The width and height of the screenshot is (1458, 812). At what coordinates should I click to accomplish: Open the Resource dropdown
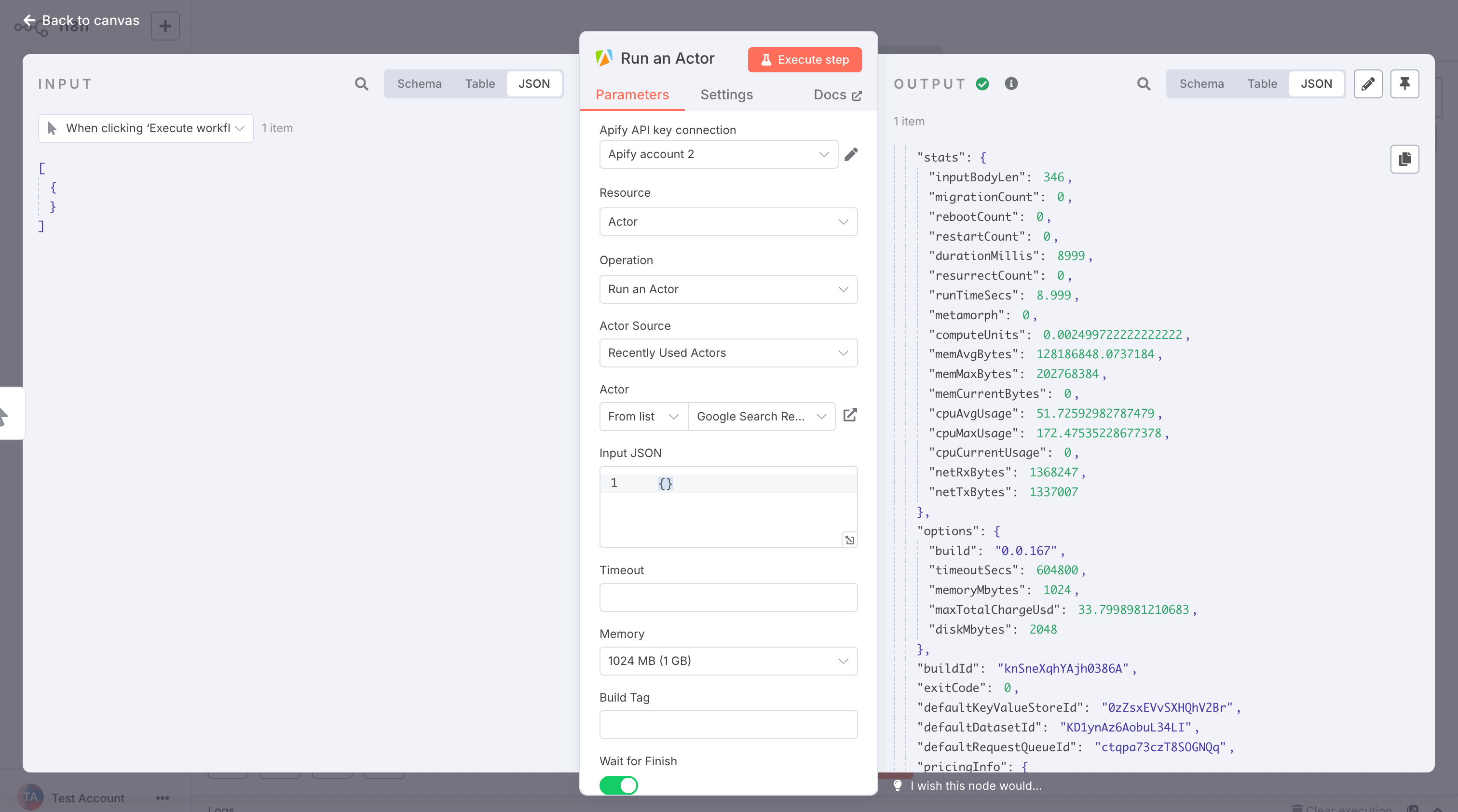click(728, 222)
